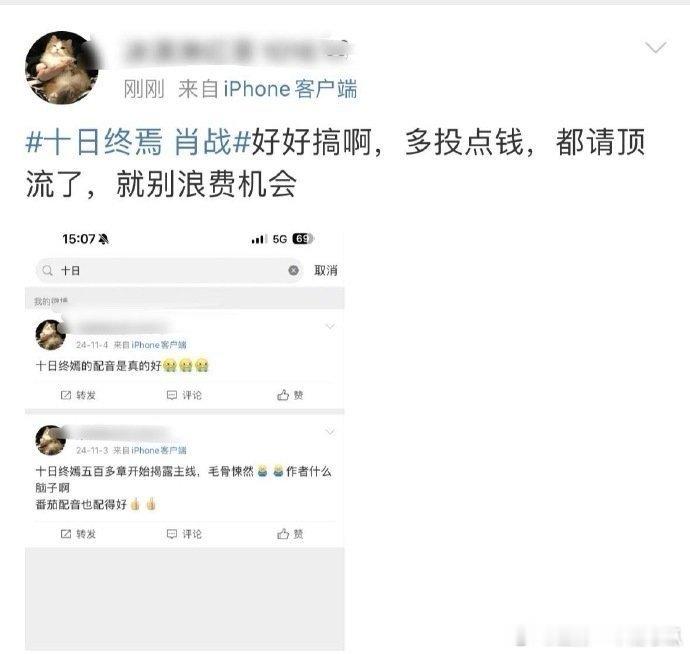This screenshot has width=690, height=654.
Task: Repost (转发) the 24-11-3 post
Action: coord(78,534)
